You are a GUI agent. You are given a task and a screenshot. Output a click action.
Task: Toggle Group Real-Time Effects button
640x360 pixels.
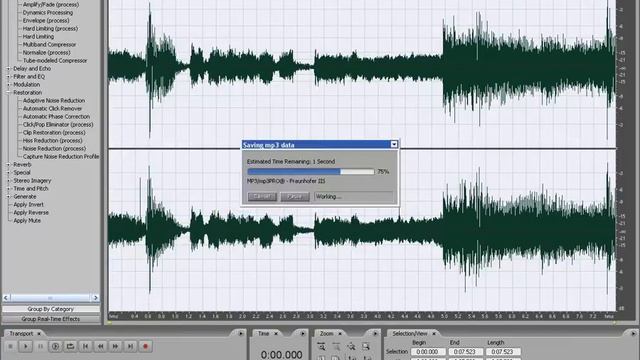click(51, 319)
